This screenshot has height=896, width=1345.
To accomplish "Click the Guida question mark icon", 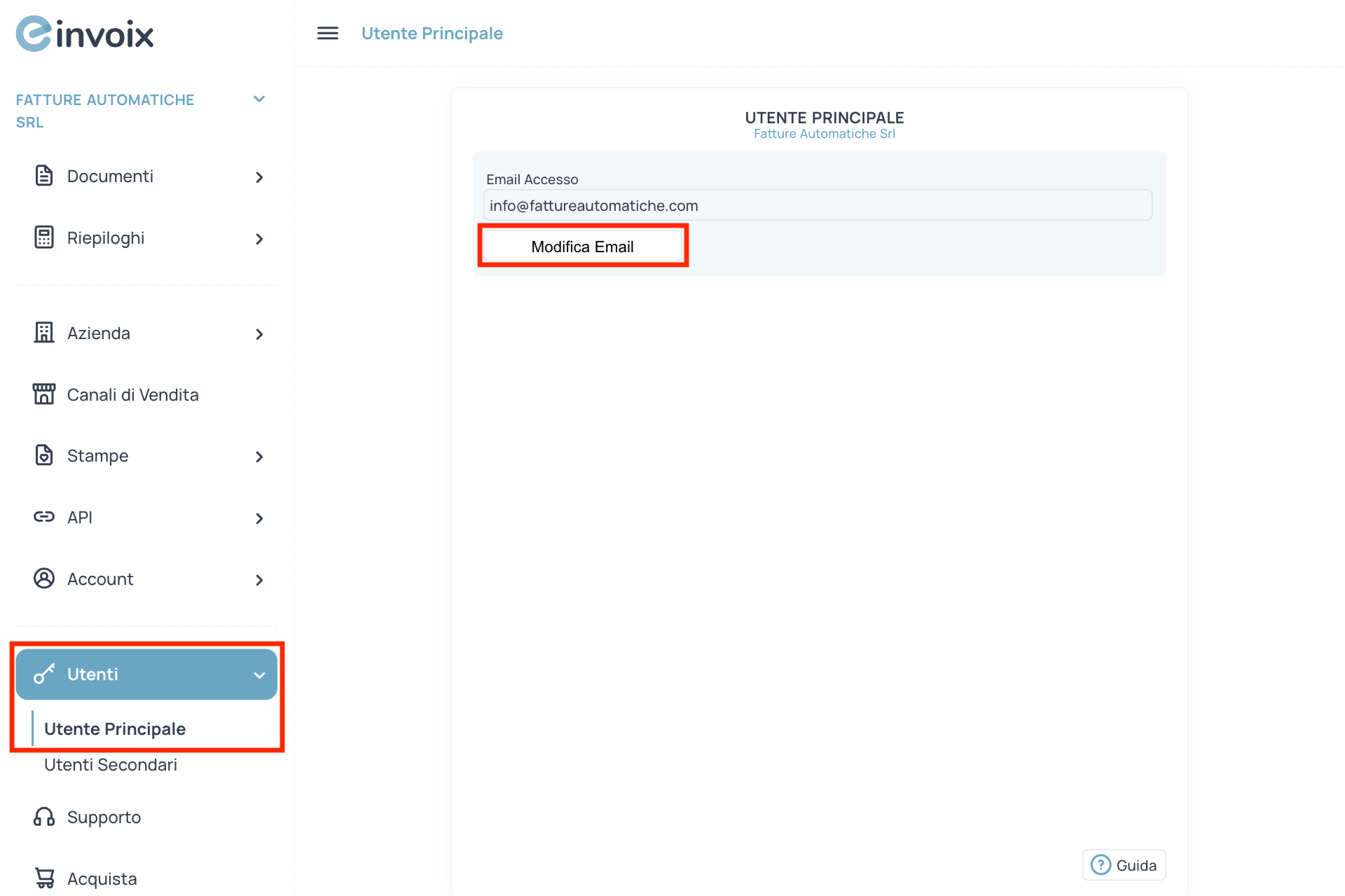I will [x=1101, y=865].
